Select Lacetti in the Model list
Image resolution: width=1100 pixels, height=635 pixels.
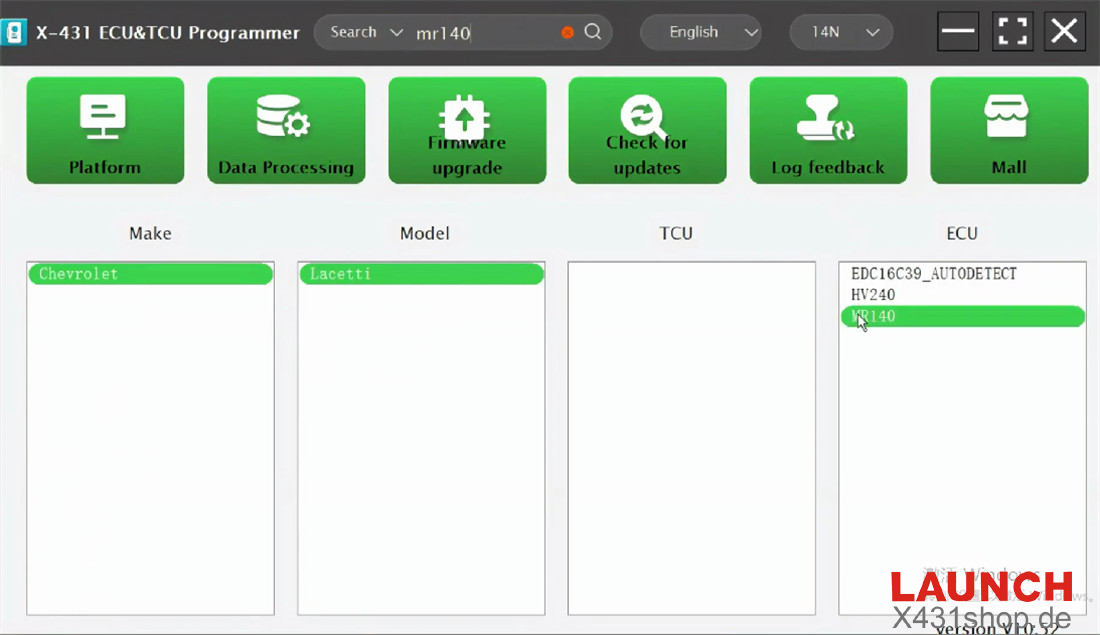(421, 274)
